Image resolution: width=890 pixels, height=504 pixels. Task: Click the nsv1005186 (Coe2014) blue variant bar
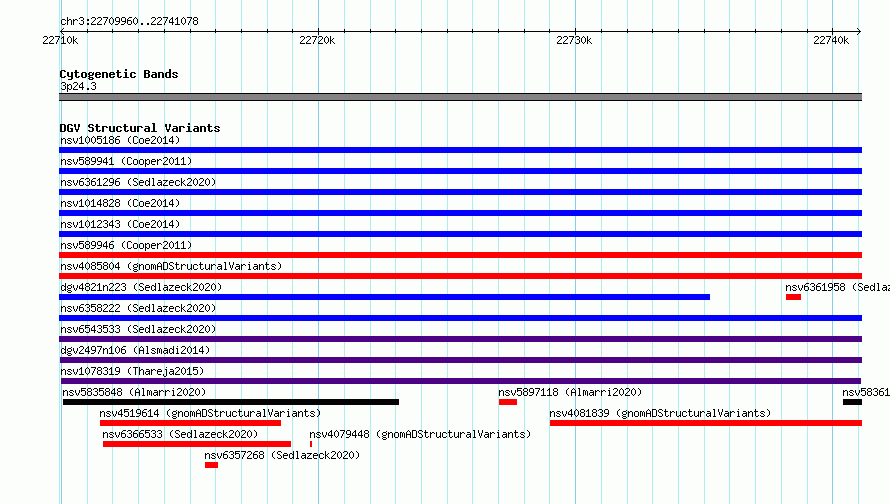click(x=460, y=150)
